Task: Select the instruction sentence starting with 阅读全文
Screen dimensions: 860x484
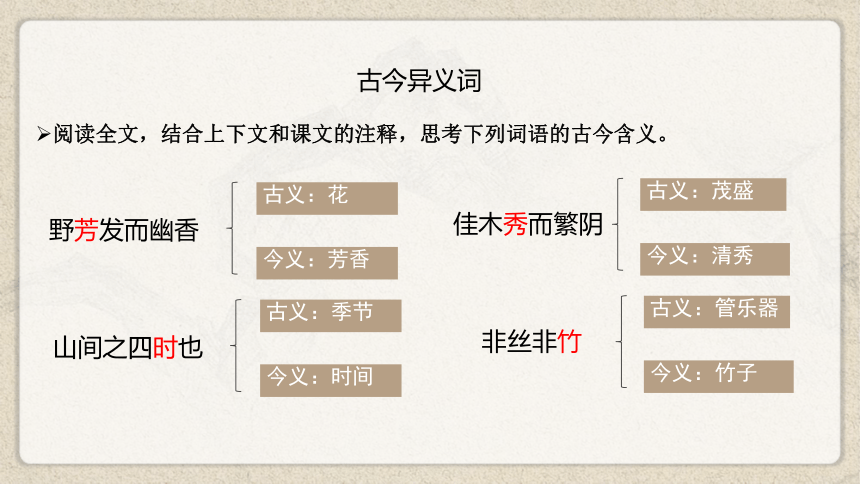Action: coord(360,134)
